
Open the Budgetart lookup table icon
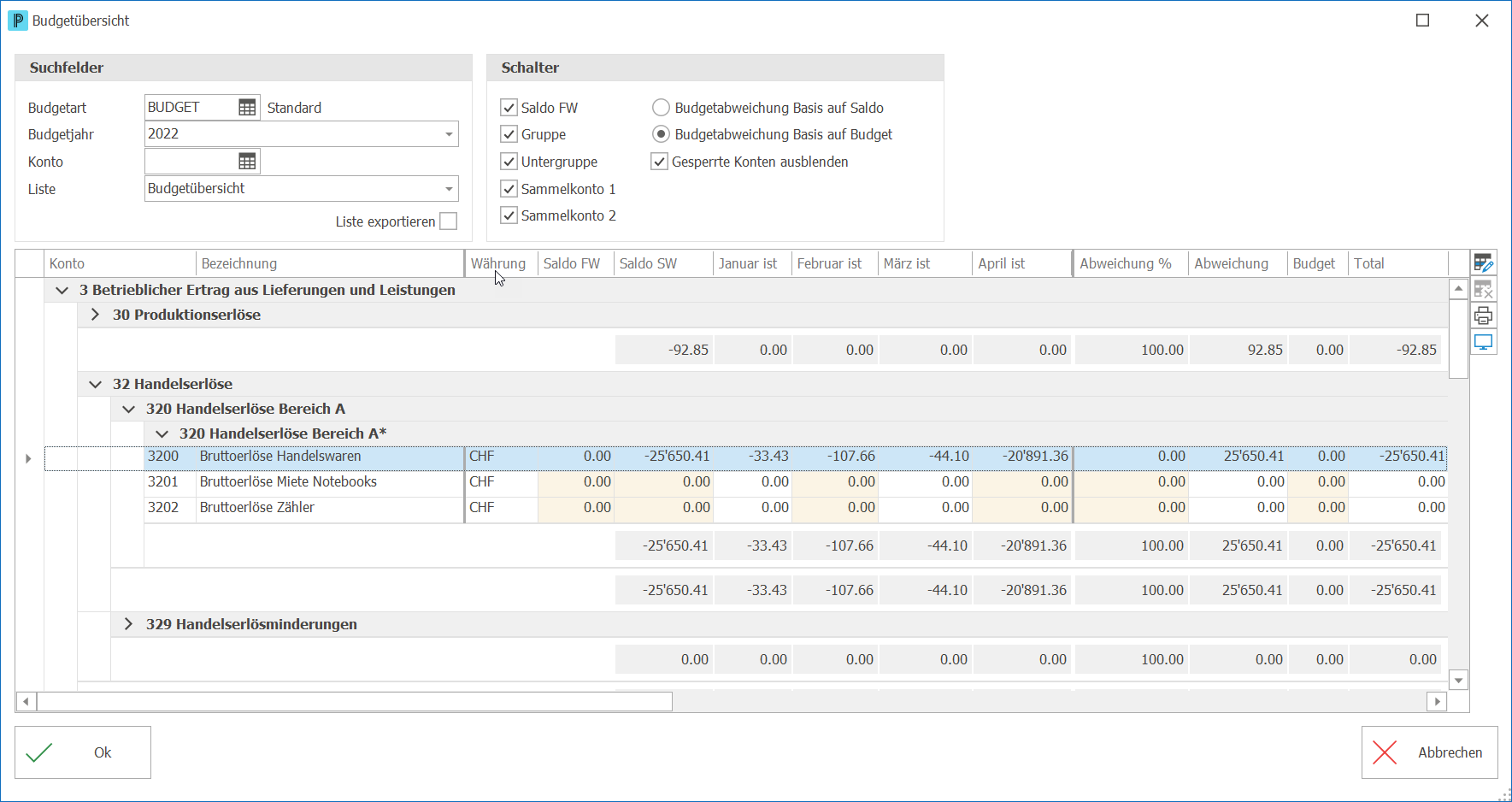tap(247, 108)
